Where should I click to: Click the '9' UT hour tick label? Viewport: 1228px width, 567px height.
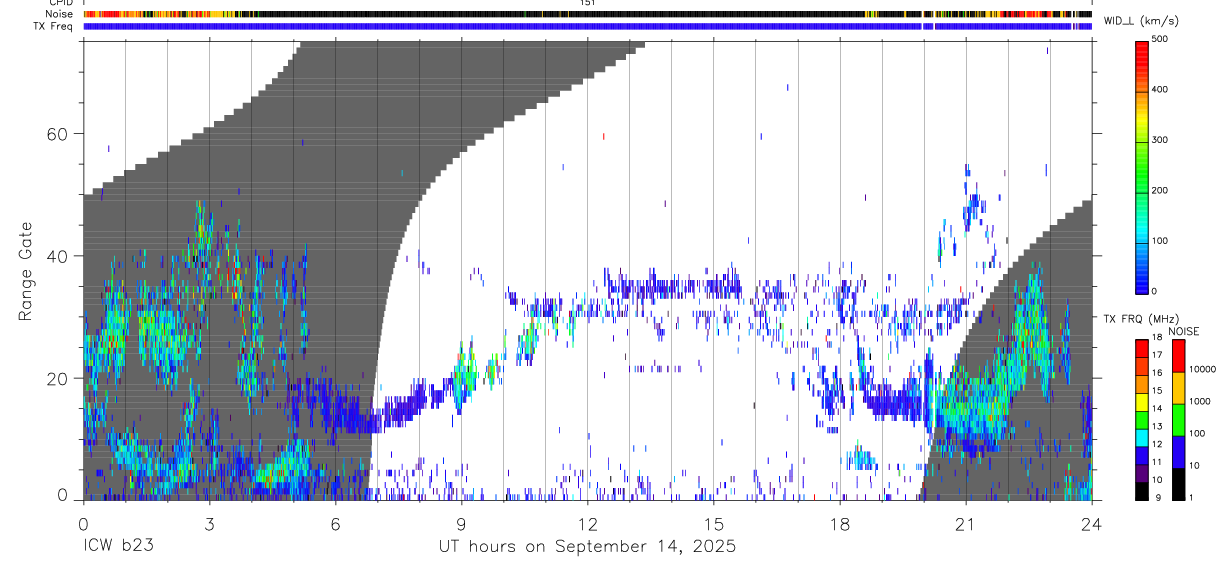(461, 524)
